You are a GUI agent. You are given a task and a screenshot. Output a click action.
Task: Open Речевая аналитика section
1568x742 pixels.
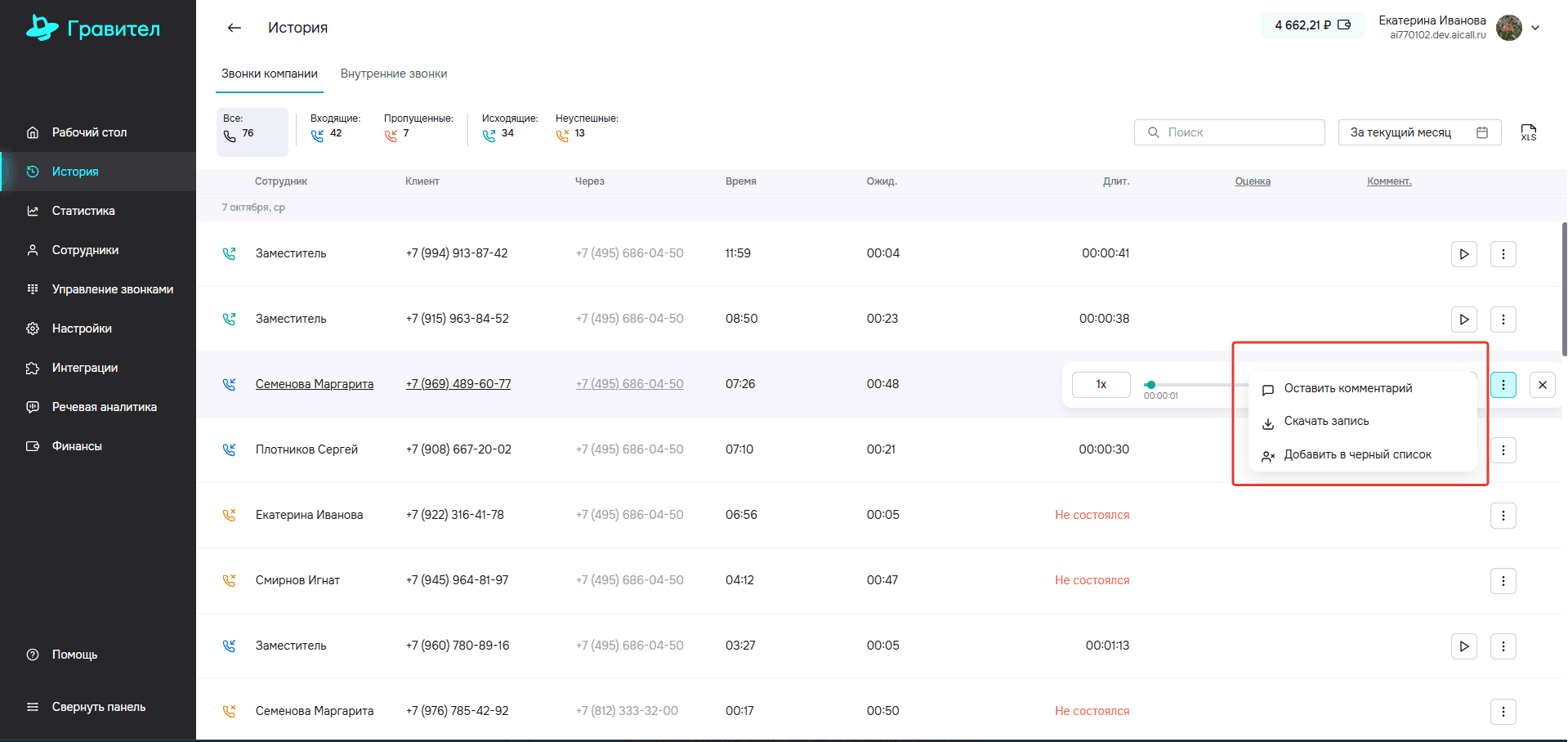pos(98,407)
